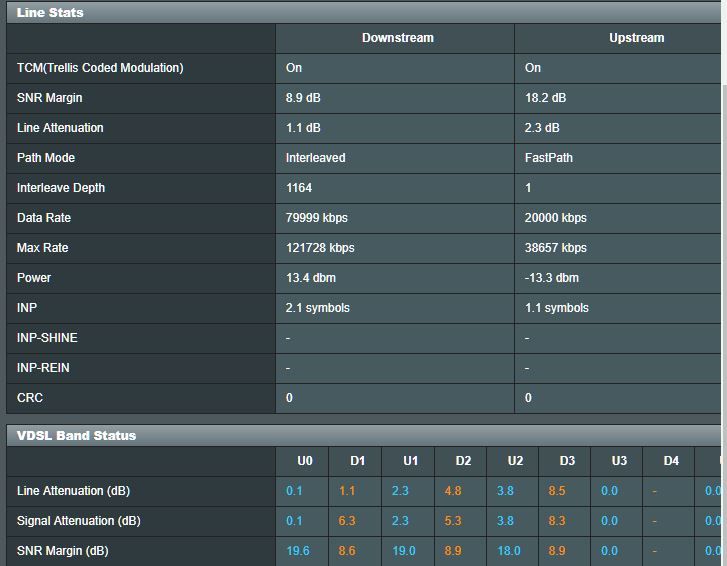Click D3 line attenuation value 8.5
727x566 pixels.
pyautogui.click(x=556, y=491)
